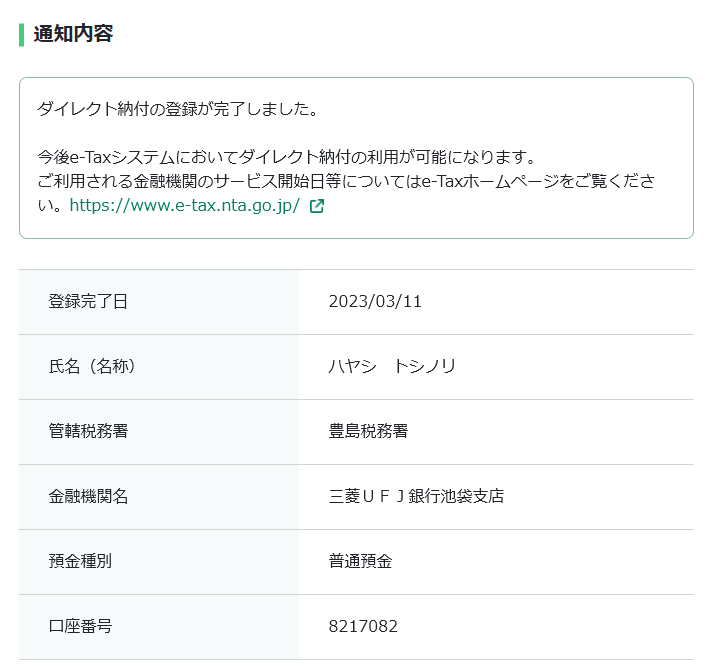The width and height of the screenshot is (711, 670).
Task: Open the external link icon after the e-Tax URL
Action: coord(317,207)
